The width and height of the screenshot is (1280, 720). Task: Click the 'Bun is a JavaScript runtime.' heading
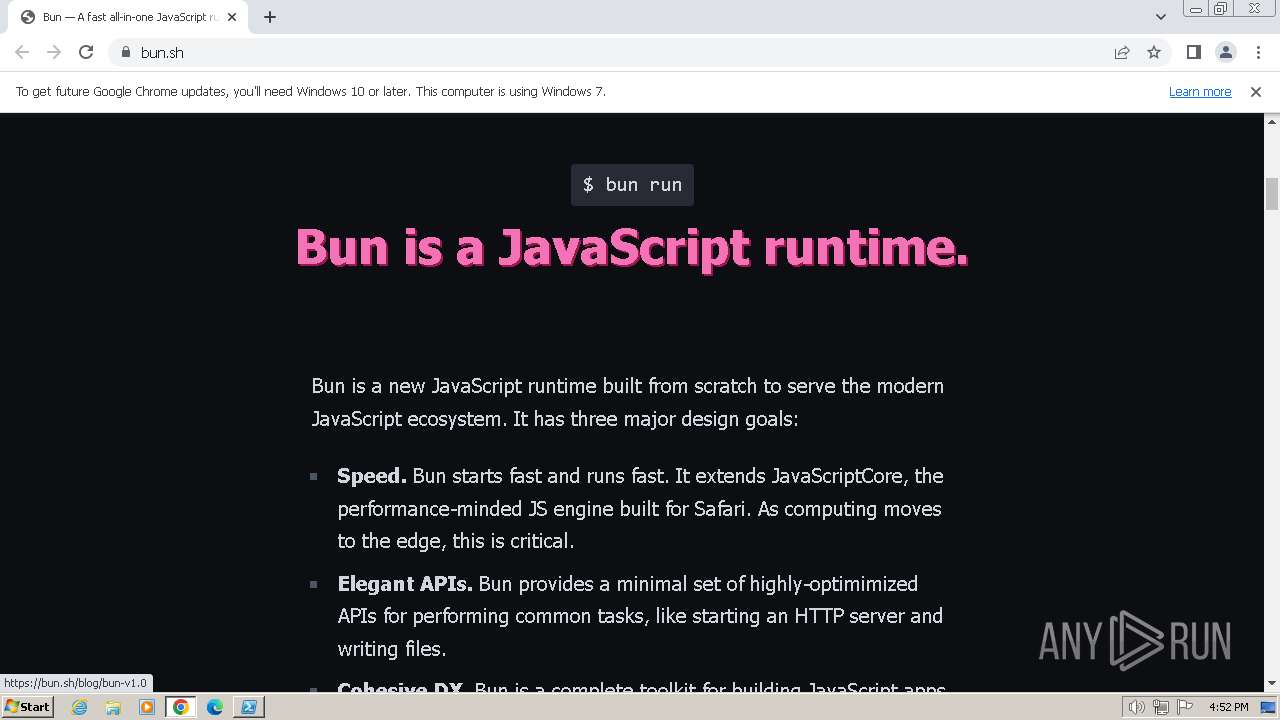coord(632,247)
